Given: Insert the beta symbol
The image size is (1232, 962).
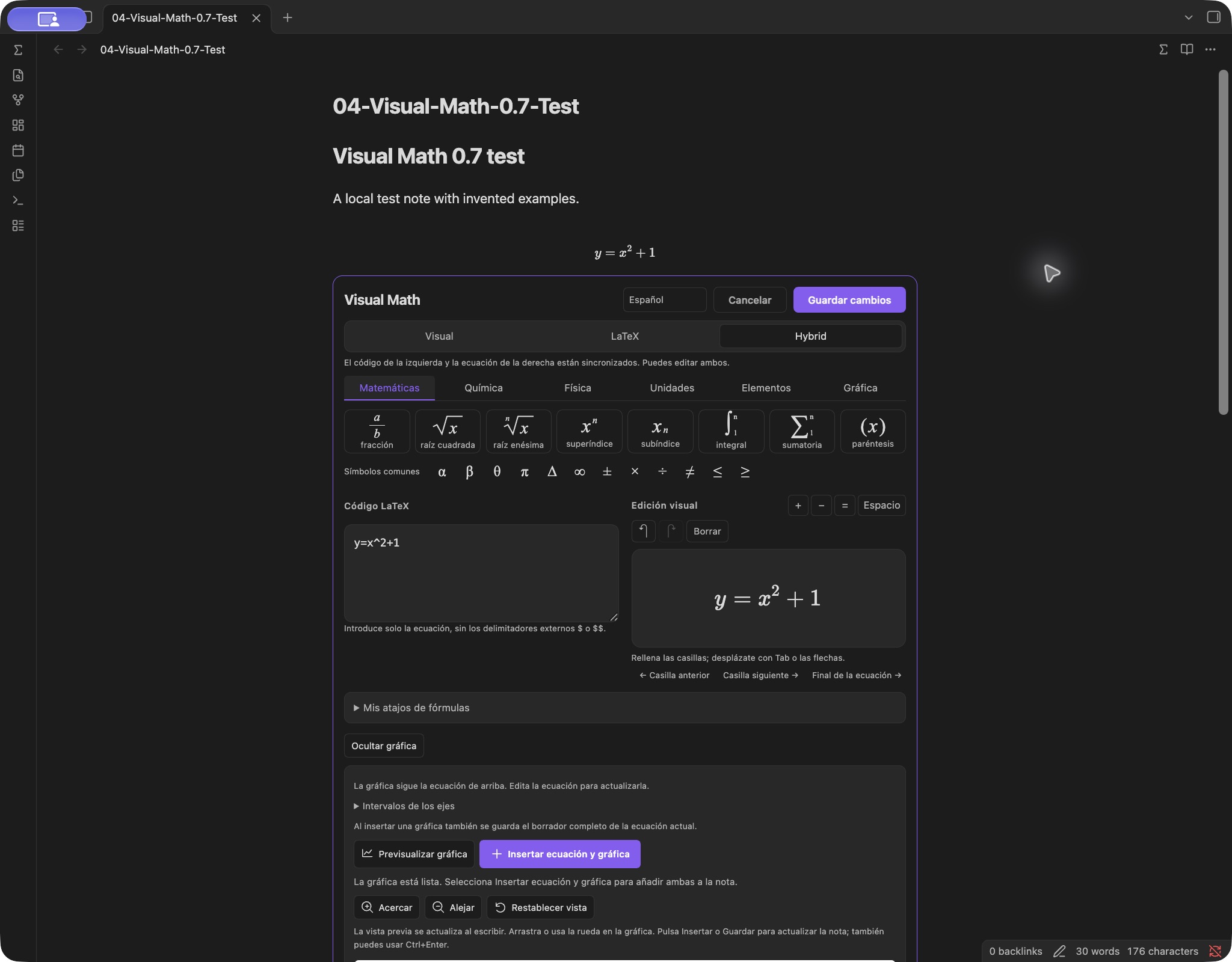Looking at the screenshot, I should pyautogui.click(x=469, y=472).
